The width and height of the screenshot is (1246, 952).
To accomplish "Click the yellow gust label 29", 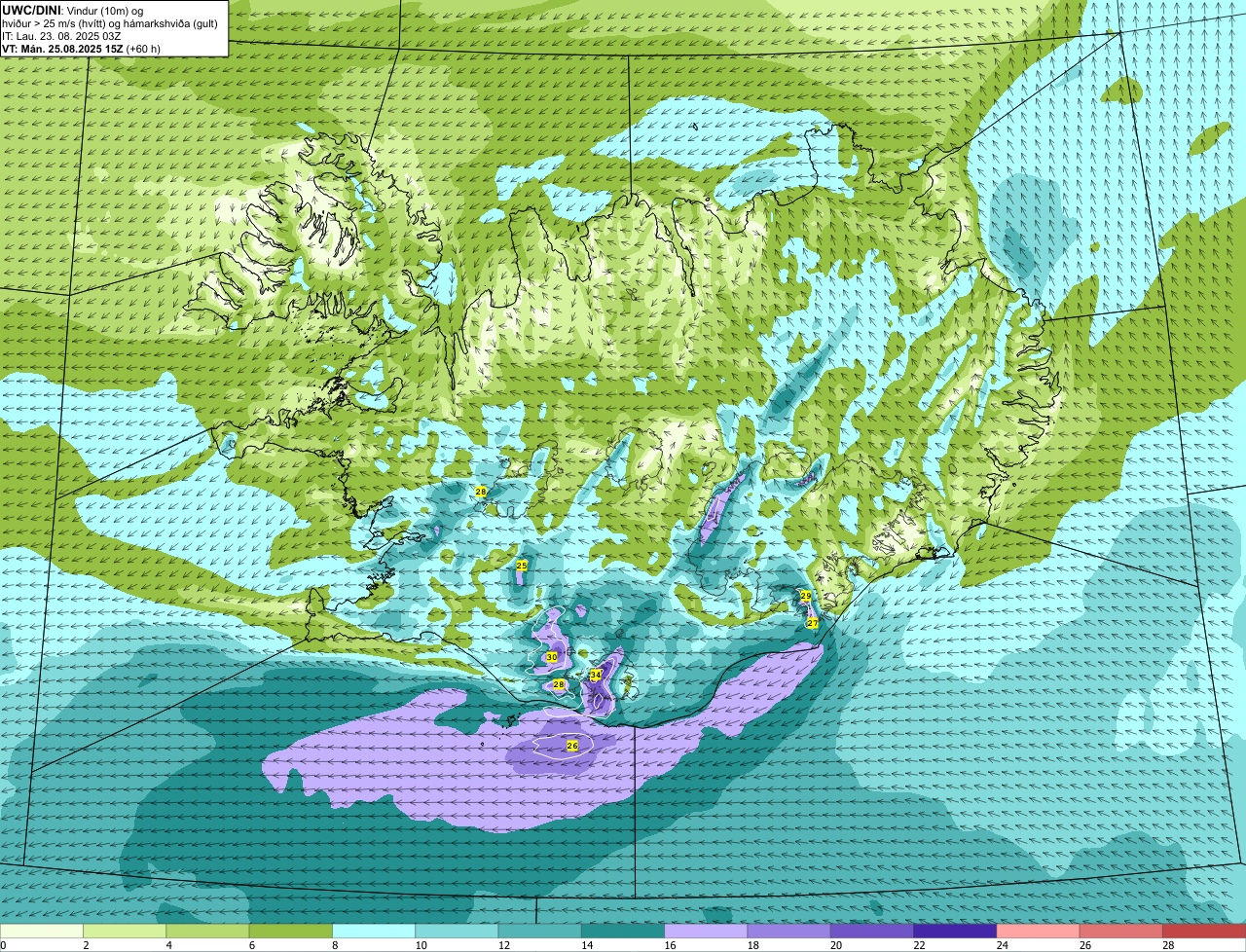I will click(x=806, y=596).
